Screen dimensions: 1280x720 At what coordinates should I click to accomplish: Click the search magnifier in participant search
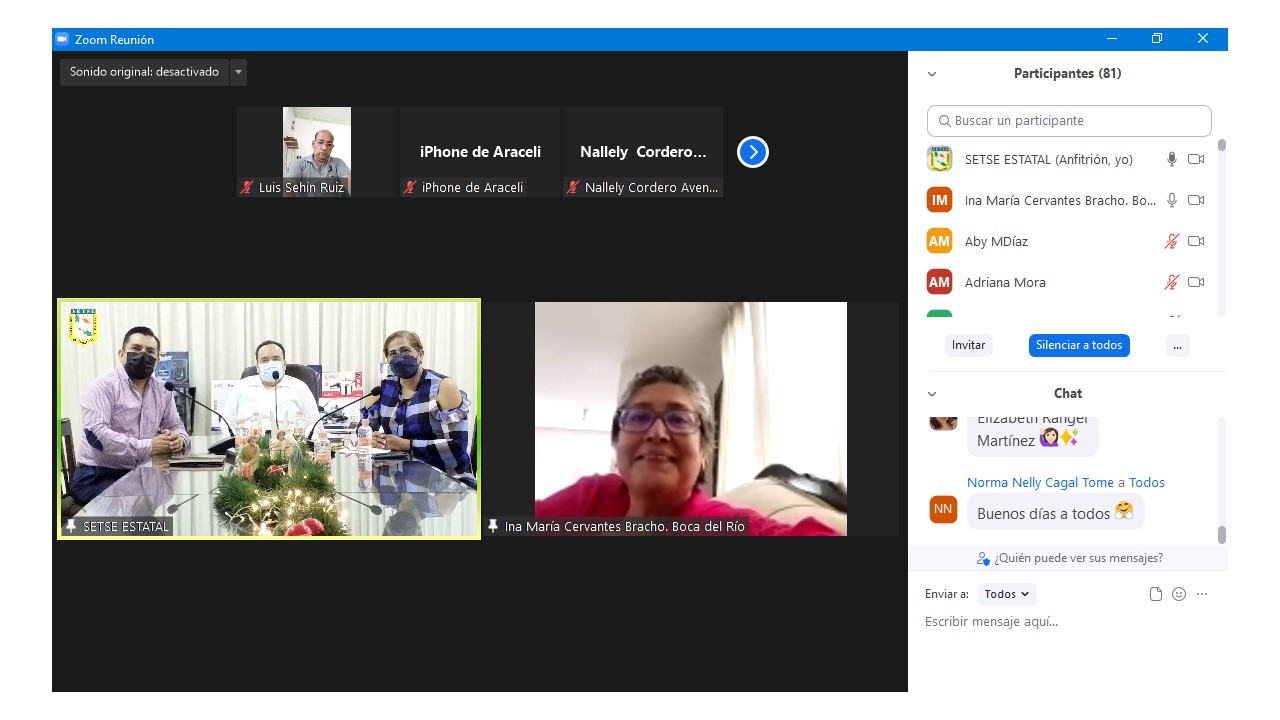click(944, 121)
